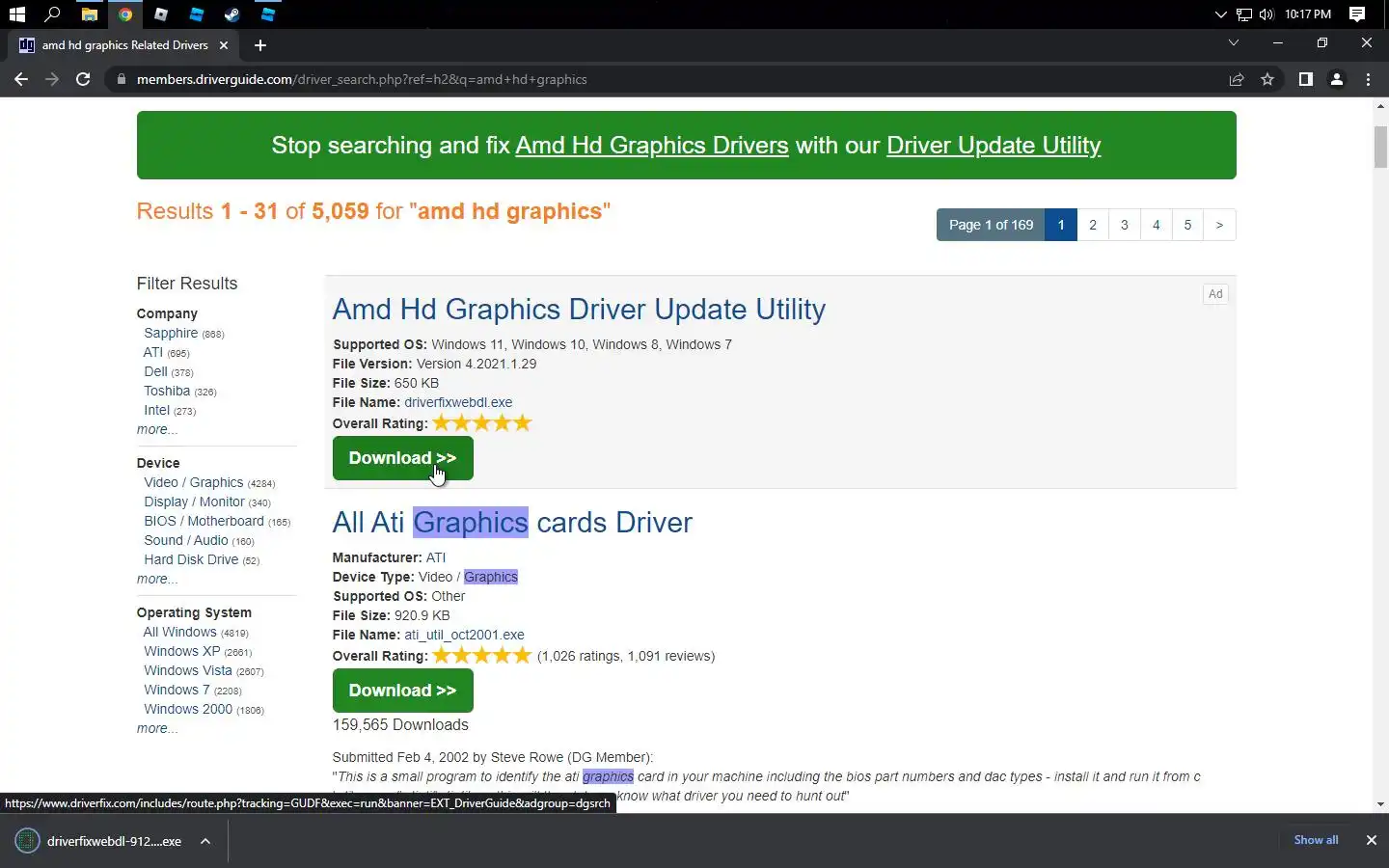Open the Chrome profile menu
The height and width of the screenshot is (868, 1389).
[1337, 79]
